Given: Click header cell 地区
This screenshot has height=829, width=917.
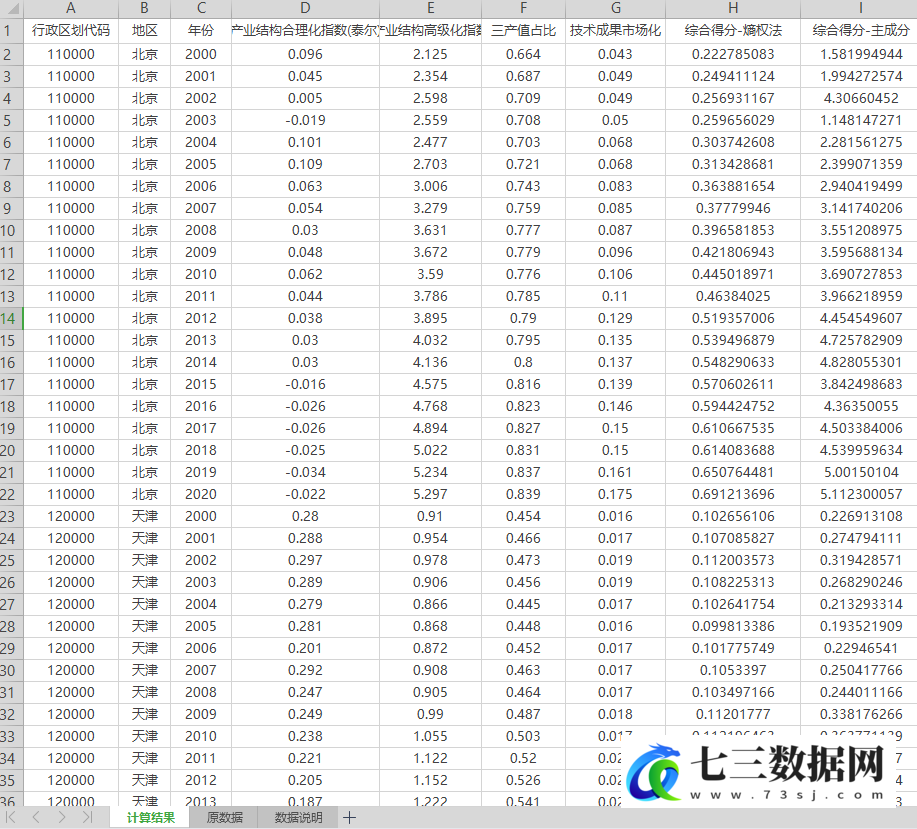Looking at the screenshot, I should [144, 30].
